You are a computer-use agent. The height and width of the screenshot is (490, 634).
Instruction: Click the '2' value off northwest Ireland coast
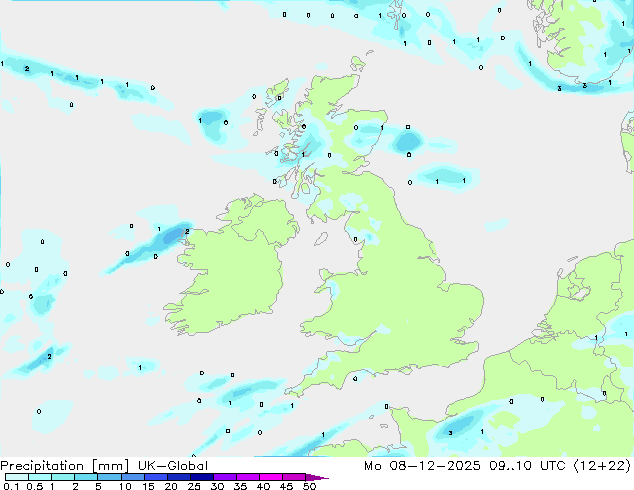coord(187,232)
